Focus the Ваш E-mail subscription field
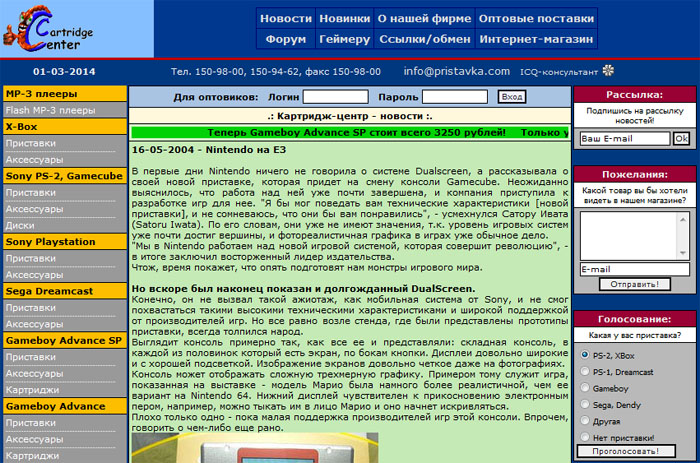This screenshot has width=700, height=463. pyautogui.click(x=625, y=138)
